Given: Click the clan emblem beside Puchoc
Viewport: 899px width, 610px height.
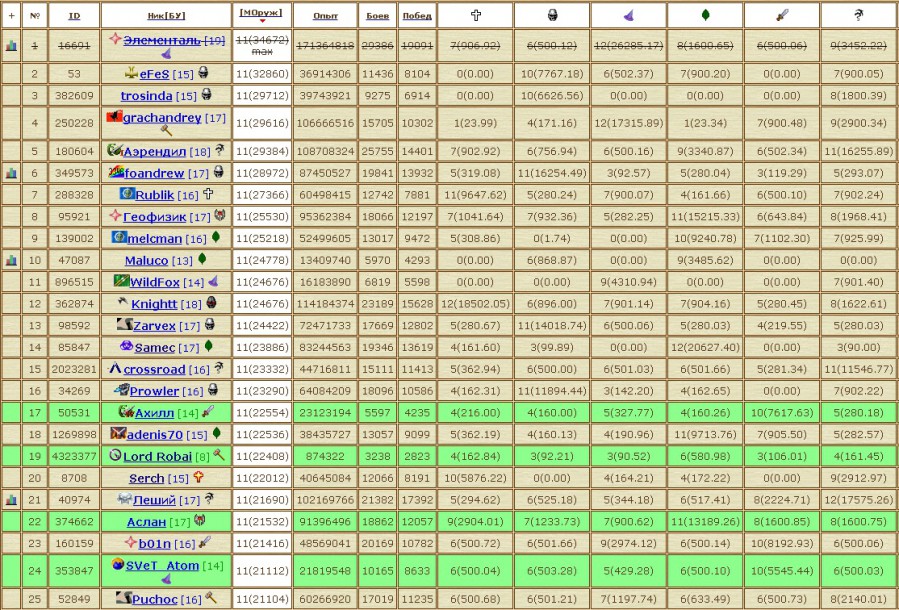Looking at the screenshot, I should click(x=123, y=598).
